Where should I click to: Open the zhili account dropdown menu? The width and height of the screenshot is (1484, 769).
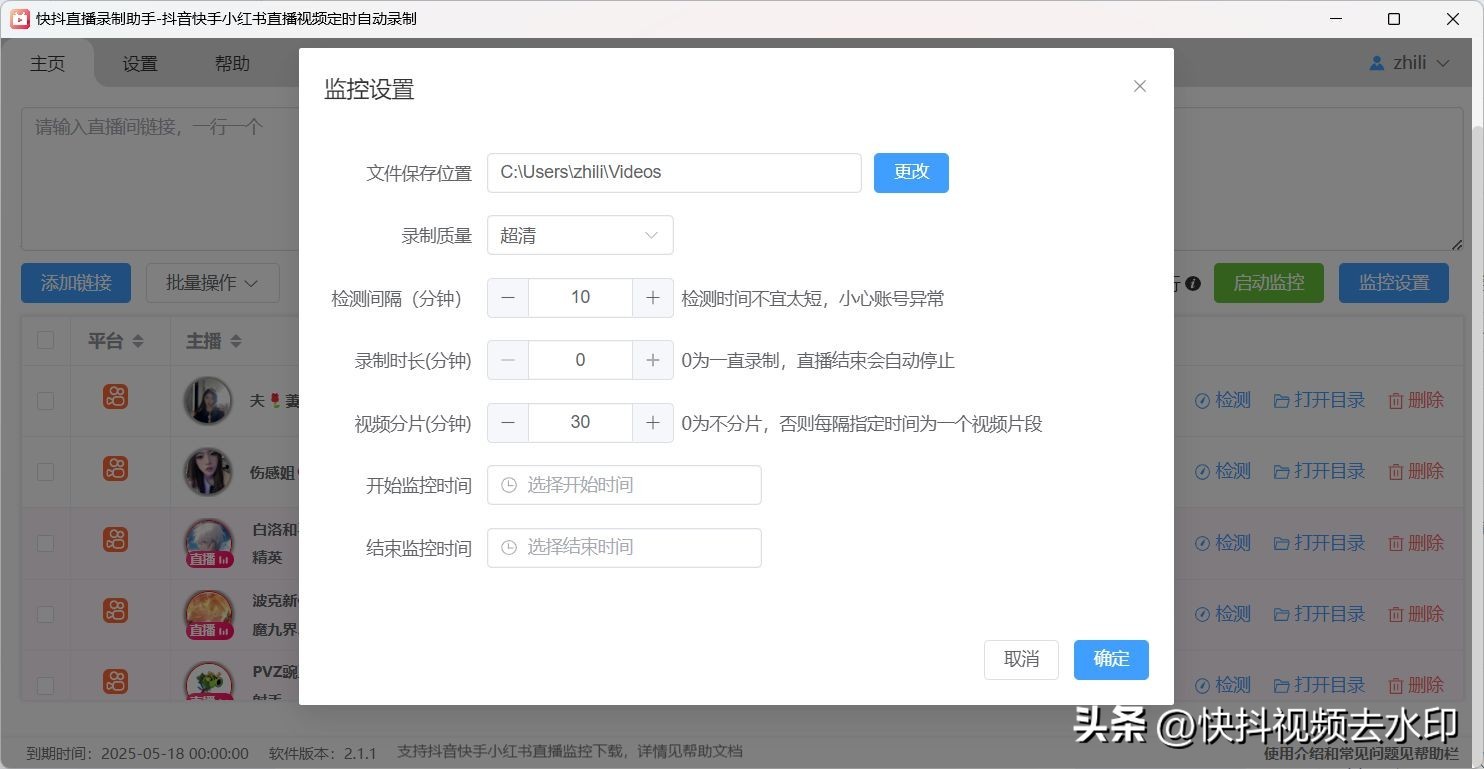pos(1410,63)
